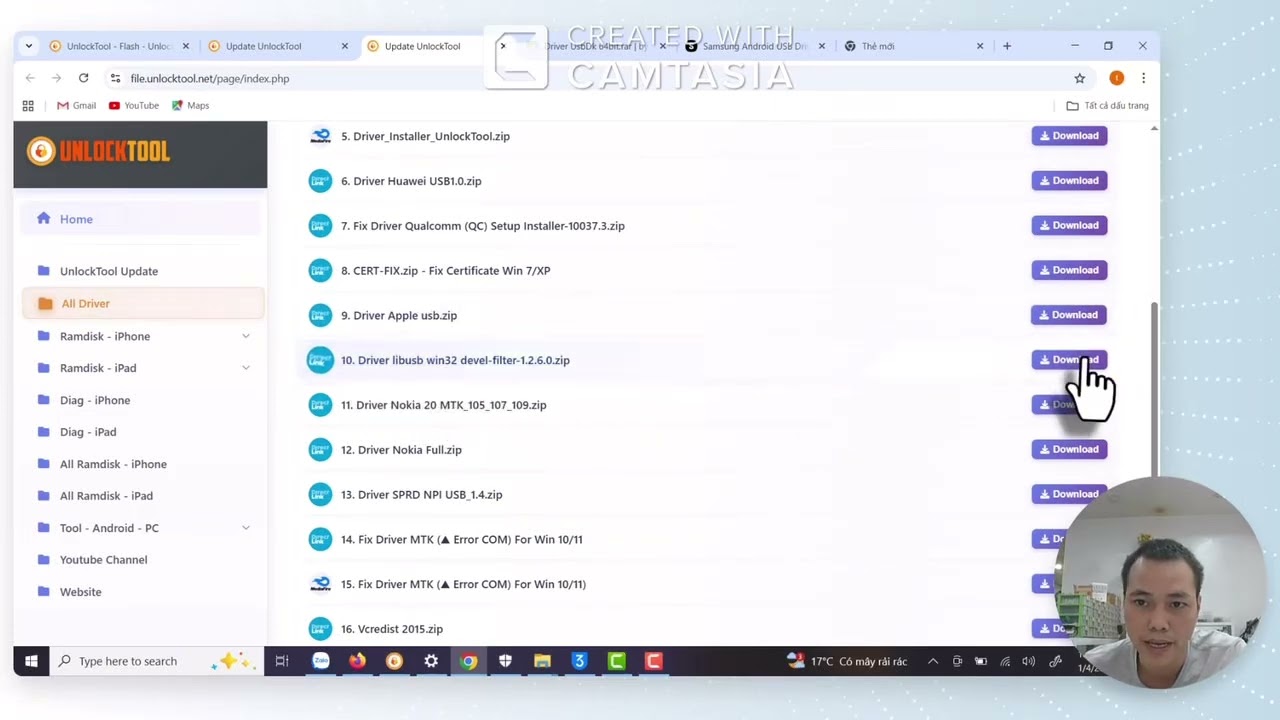Download Driver_Installer_UnlockTool.zip
Image resolution: width=1280 pixels, height=720 pixels.
click(1069, 136)
